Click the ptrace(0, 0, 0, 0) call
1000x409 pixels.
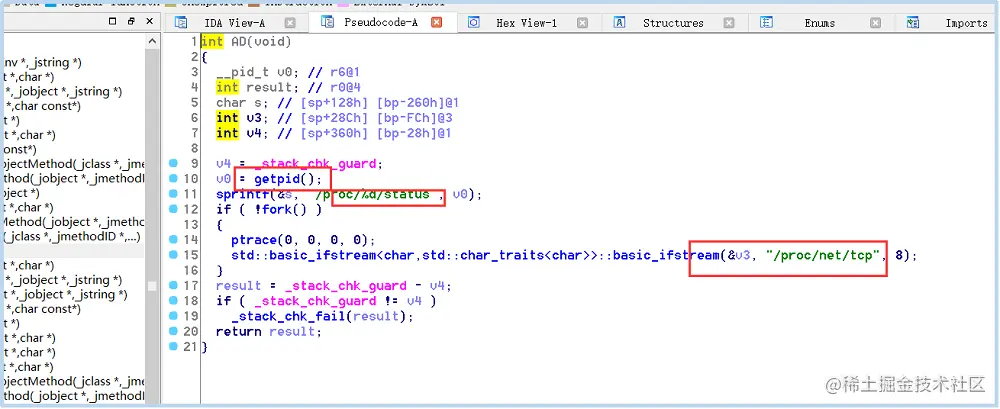(x=300, y=241)
